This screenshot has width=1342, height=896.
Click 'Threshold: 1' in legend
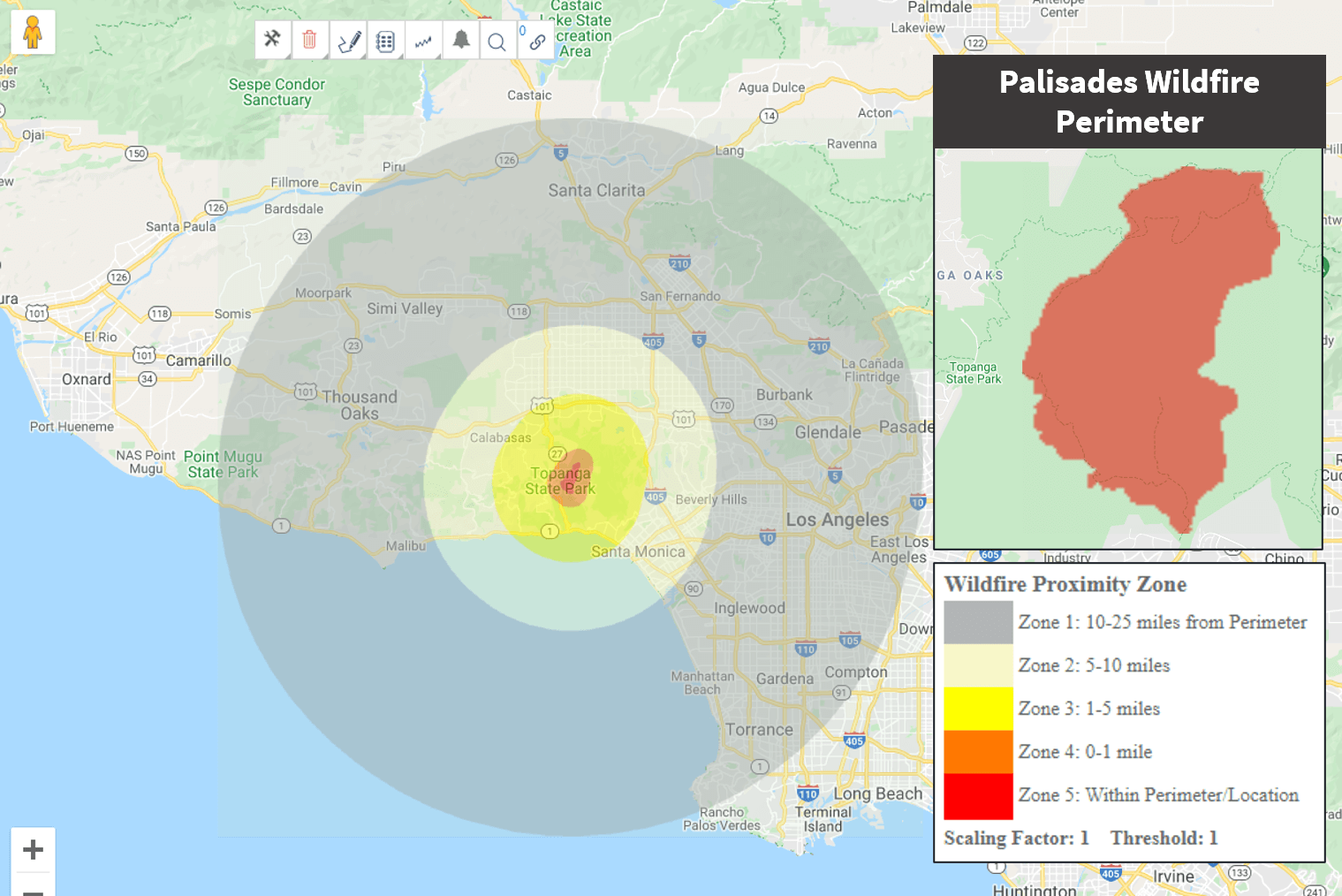pos(1164,838)
